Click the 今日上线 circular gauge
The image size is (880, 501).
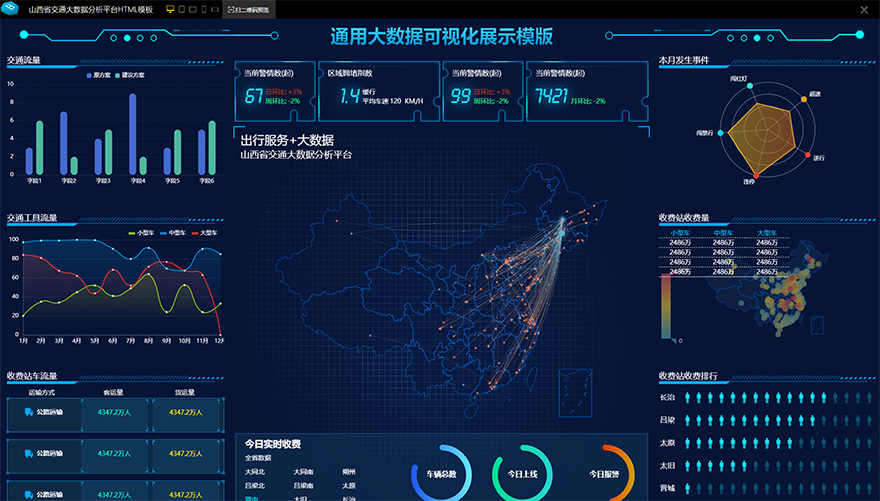pyautogui.click(x=522, y=473)
